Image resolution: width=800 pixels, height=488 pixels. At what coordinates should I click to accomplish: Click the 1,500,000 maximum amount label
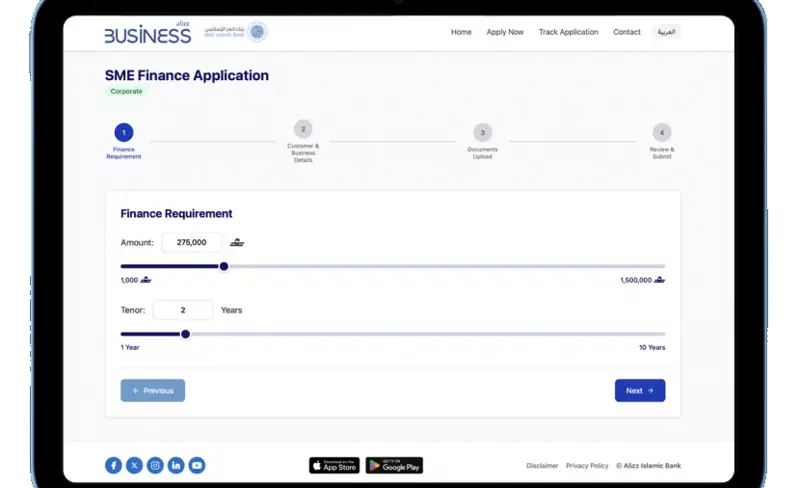pyautogui.click(x=642, y=280)
